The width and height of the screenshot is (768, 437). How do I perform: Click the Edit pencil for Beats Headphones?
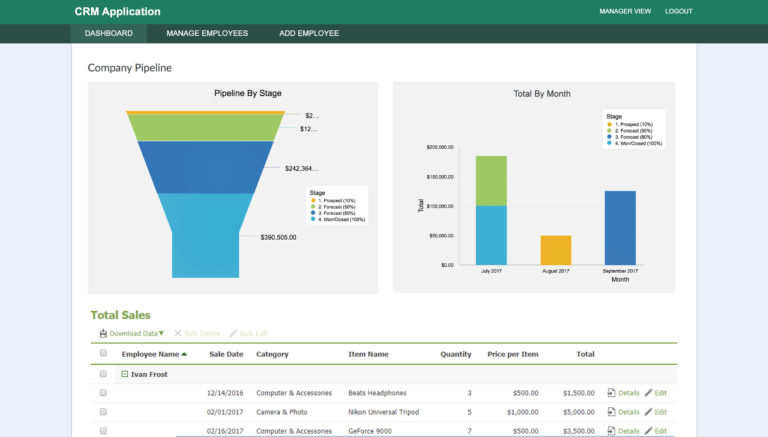pos(649,393)
